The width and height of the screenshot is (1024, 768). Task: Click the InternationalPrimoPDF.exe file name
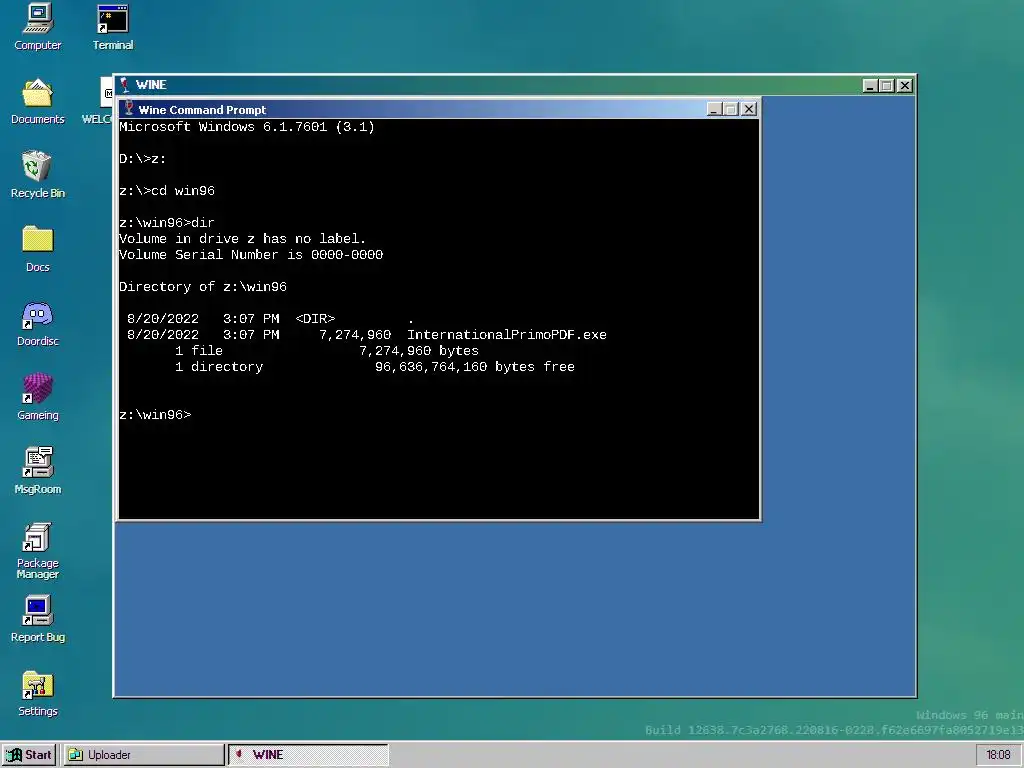(507, 335)
